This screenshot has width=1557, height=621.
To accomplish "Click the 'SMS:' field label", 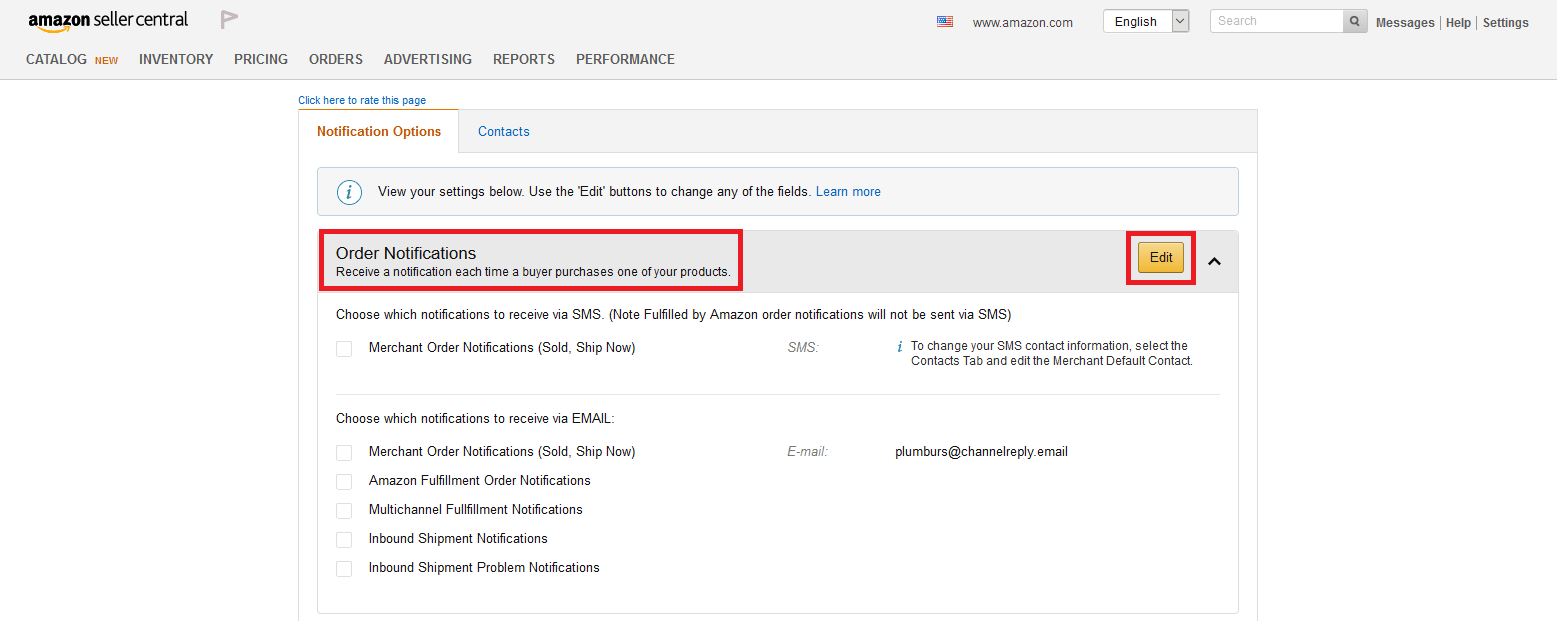I will (803, 348).
